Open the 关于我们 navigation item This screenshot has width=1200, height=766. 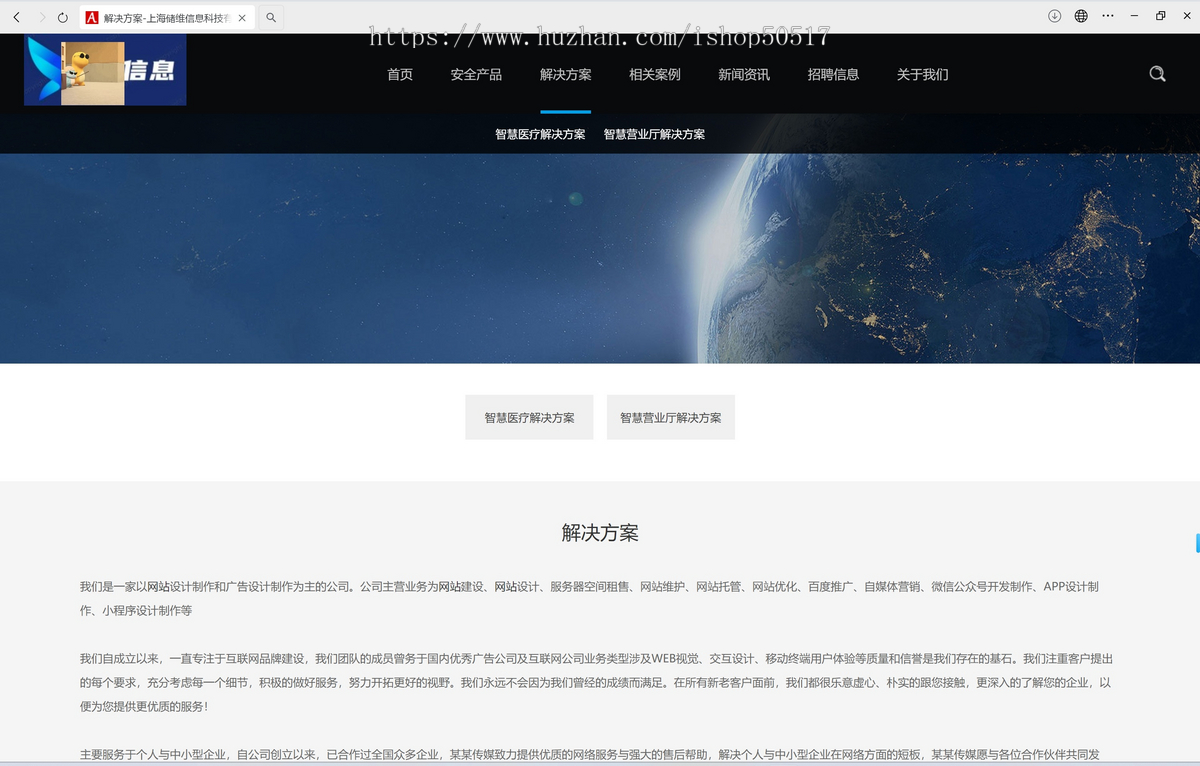click(x=922, y=74)
